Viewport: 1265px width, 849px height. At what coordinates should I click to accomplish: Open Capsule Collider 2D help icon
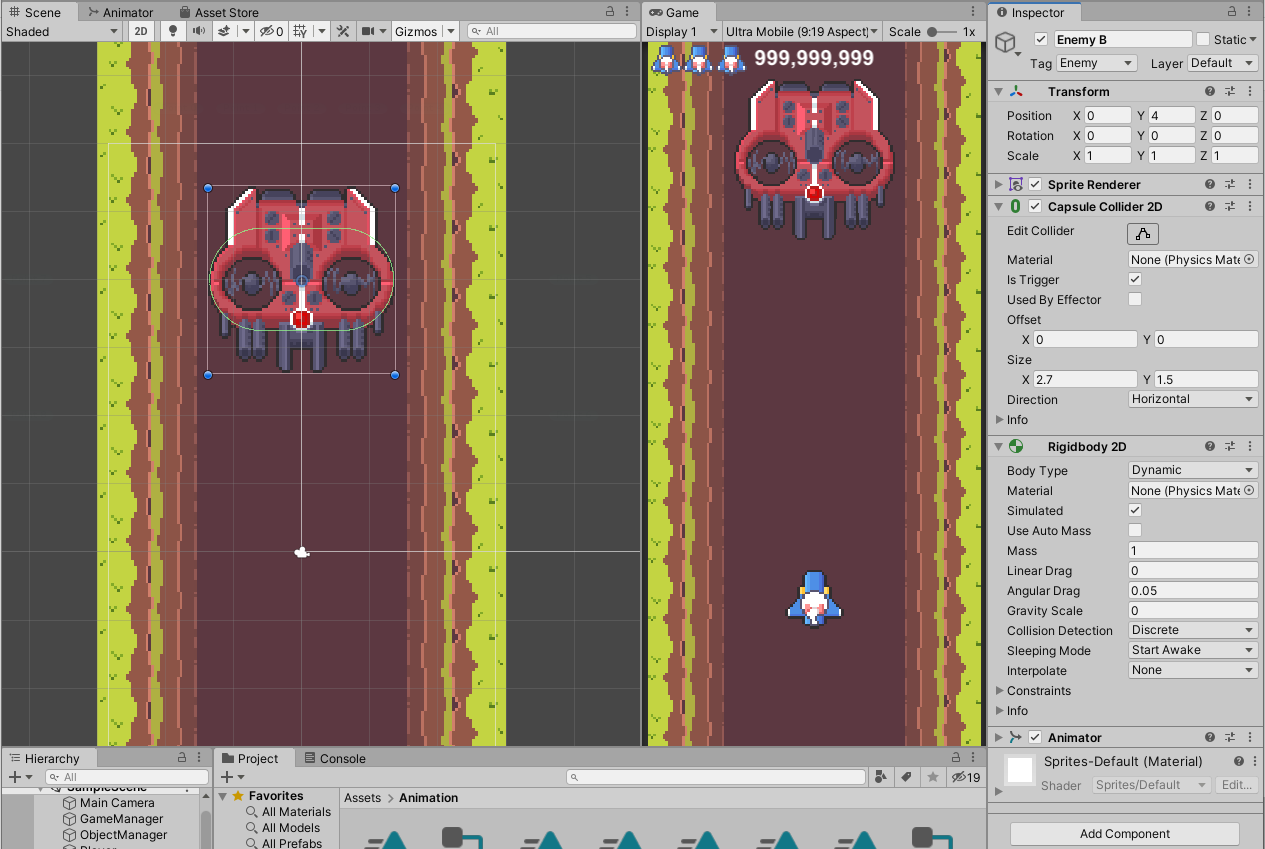[x=1209, y=207]
